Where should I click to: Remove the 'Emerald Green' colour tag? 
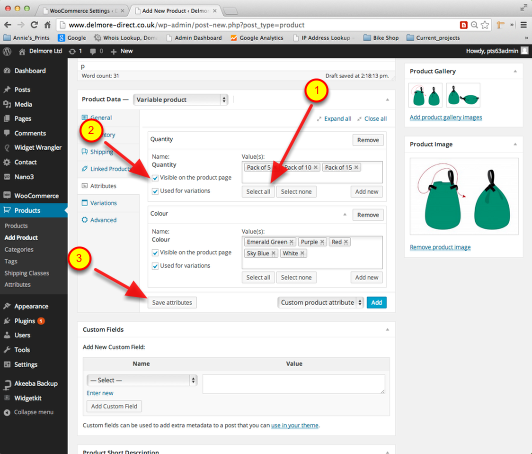[291, 242]
